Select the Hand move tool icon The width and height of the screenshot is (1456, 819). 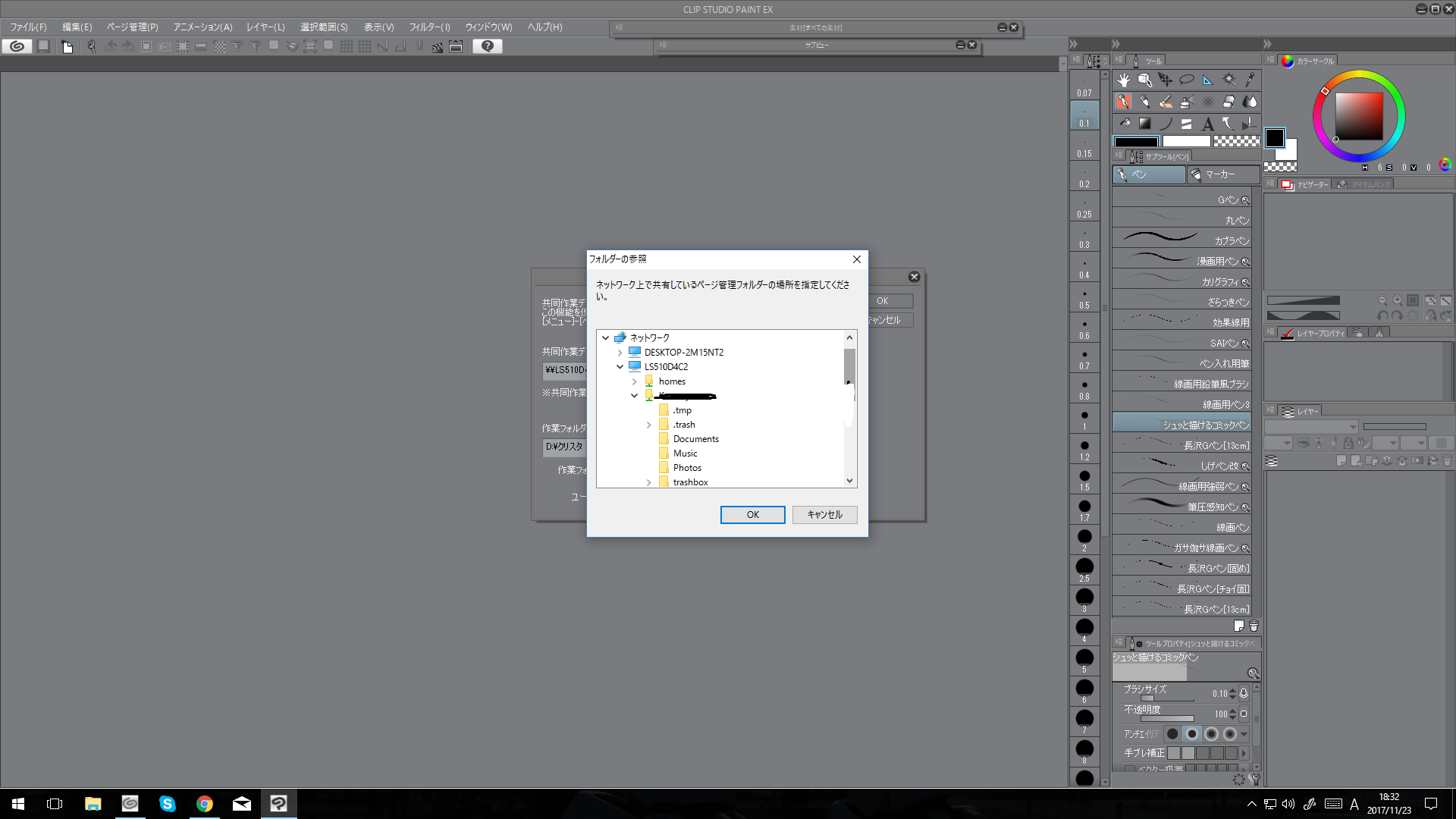point(1123,80)
